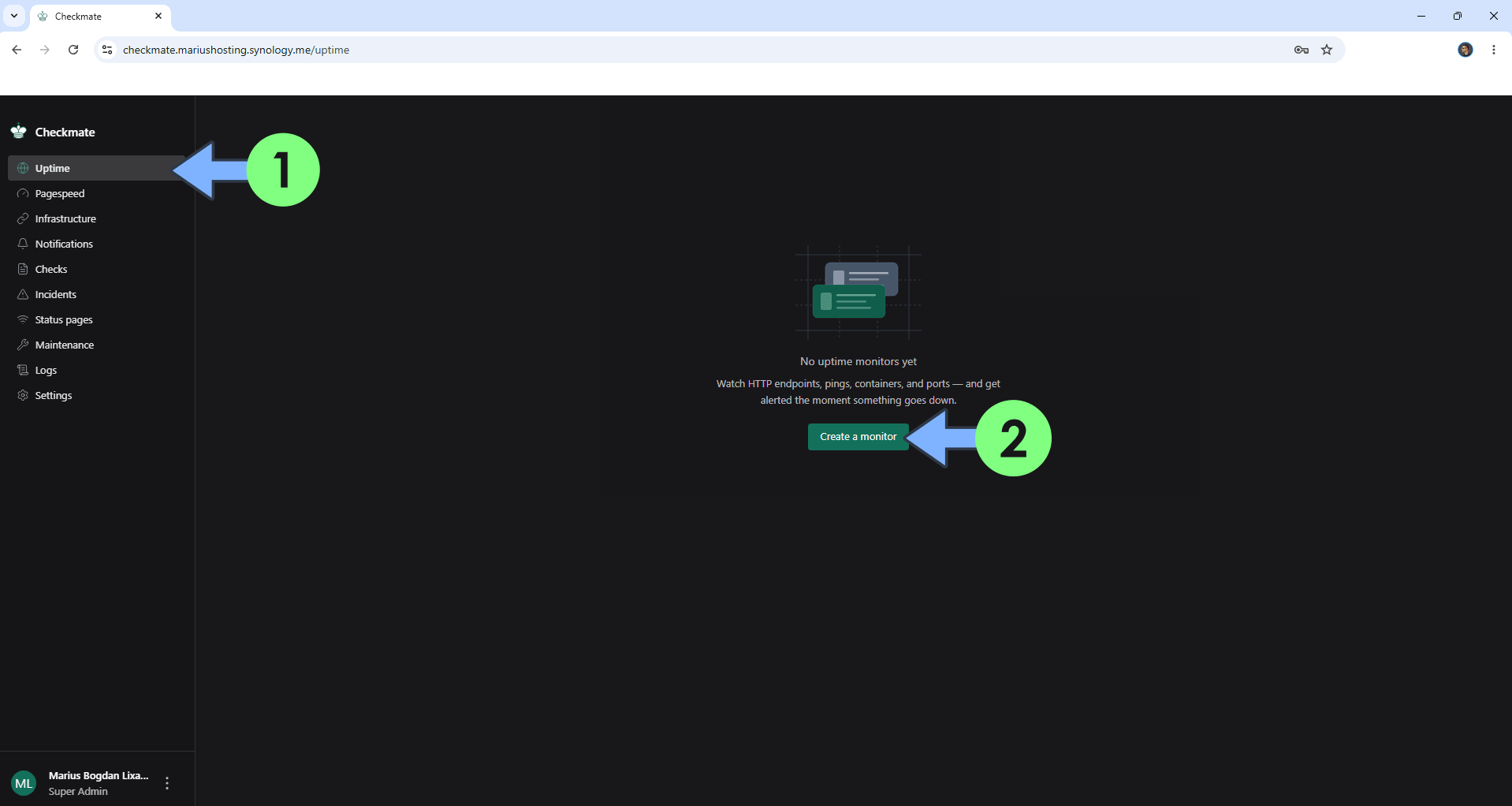Viewport: 1512px width, 806px height.
Task: Click the Checkmate logo icon in sidebar
Action: pyautogui.click(x=19, y=132)
